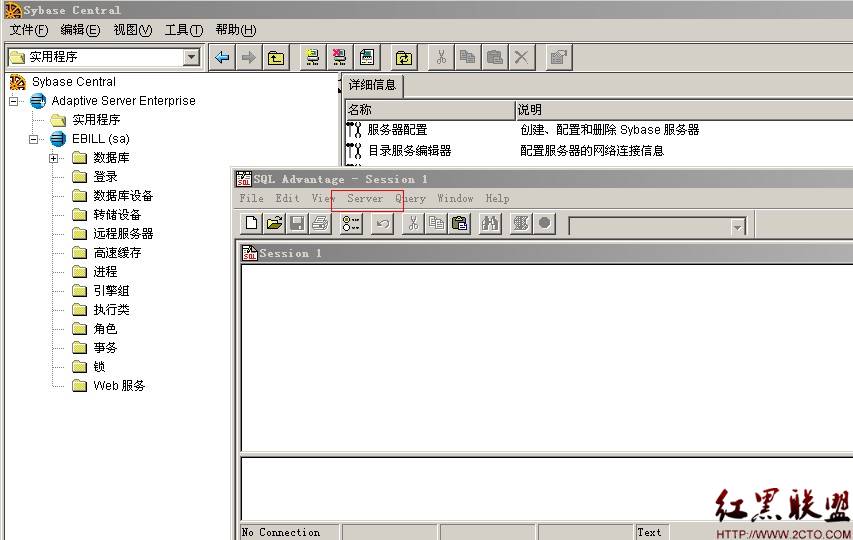This screenshot has width=853, height=540.
Task: Select the 目录服务编辑器 list entry
Action: (x=409, y=151)
